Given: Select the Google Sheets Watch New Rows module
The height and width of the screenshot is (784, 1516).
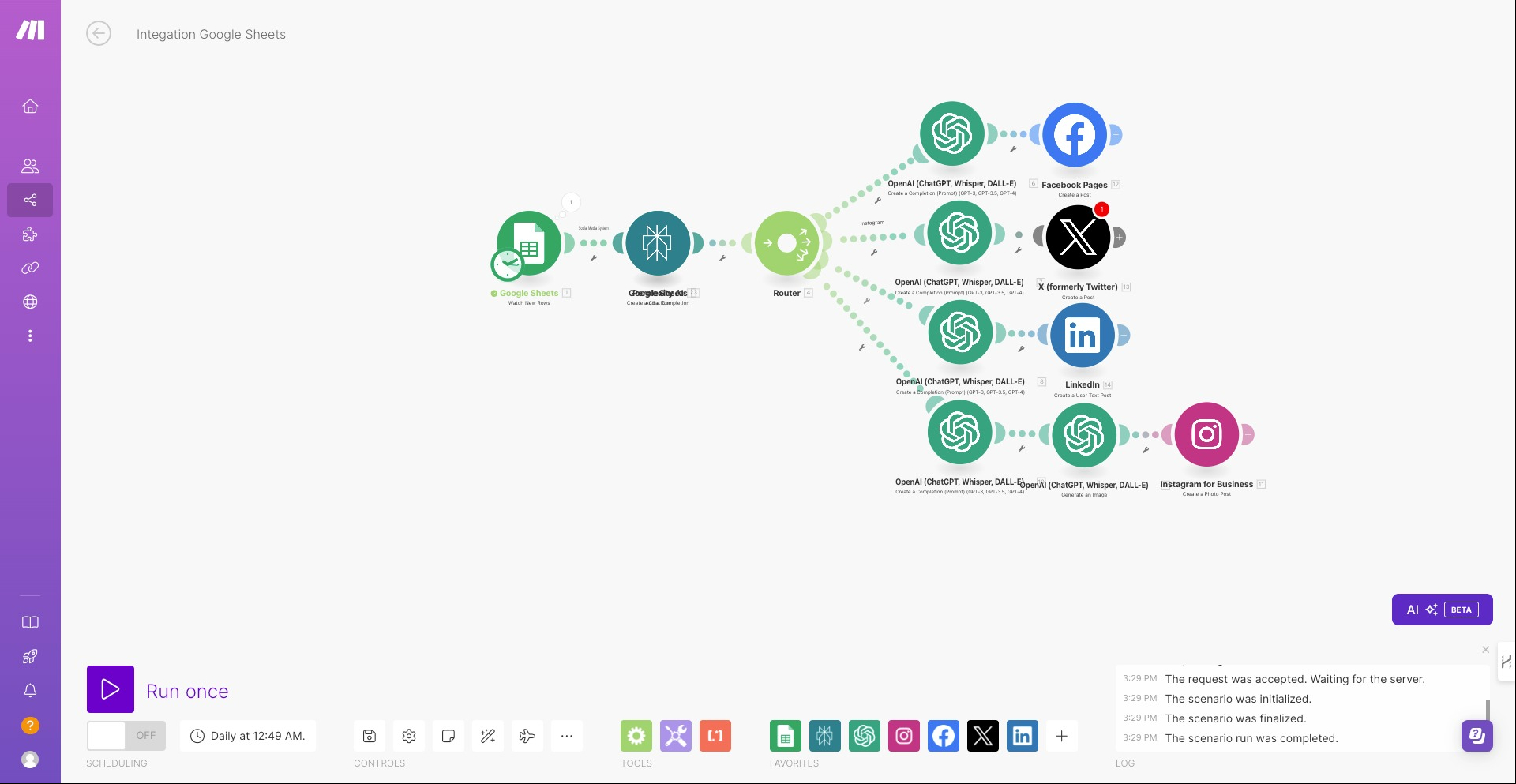Looking at the screenshot, I should pos(529,243).
